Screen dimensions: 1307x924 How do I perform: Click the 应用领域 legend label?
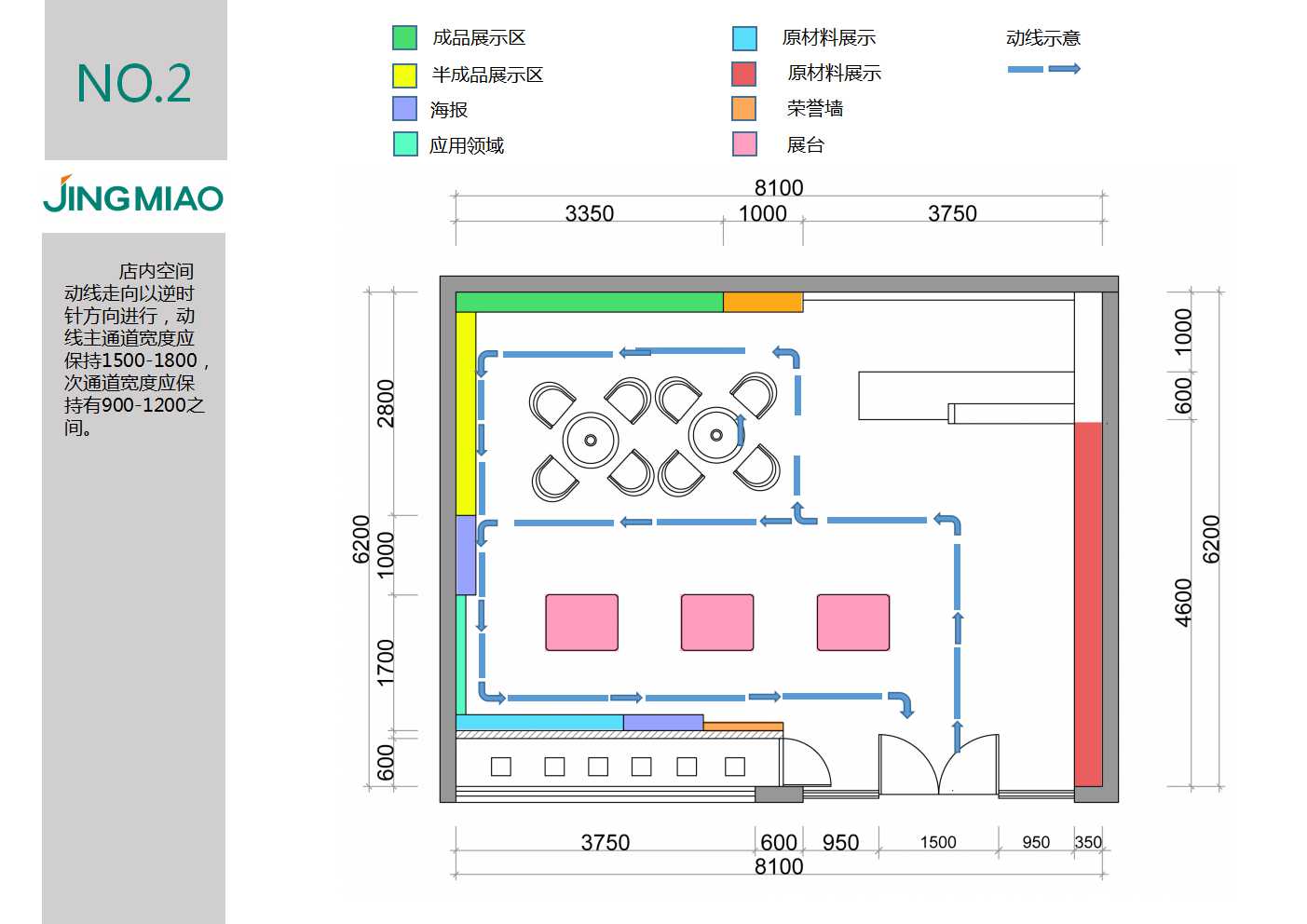467,145
